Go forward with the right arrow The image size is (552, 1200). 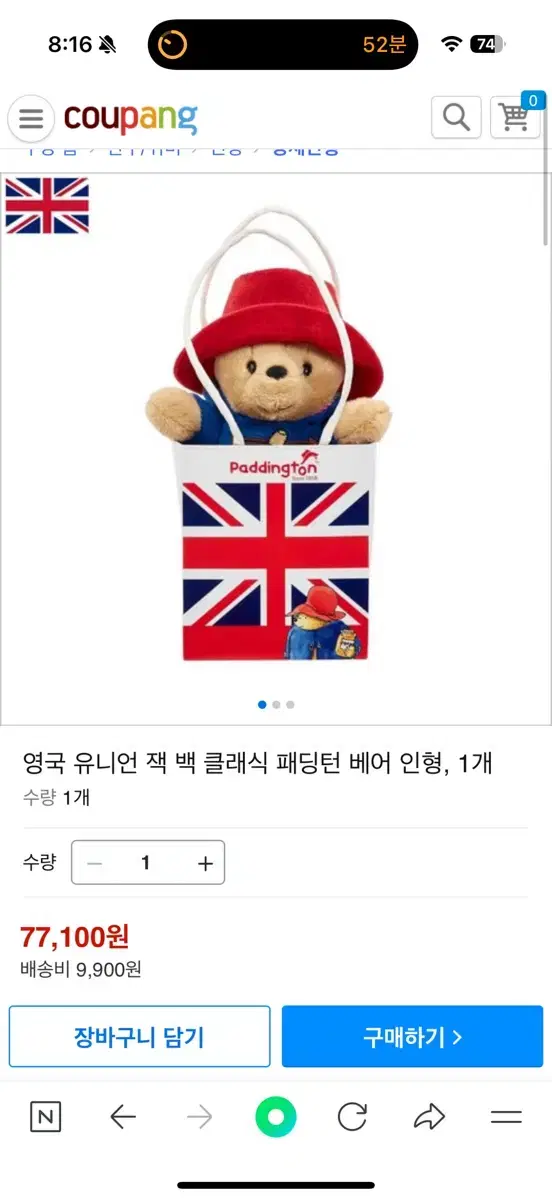click(199, 1117)
